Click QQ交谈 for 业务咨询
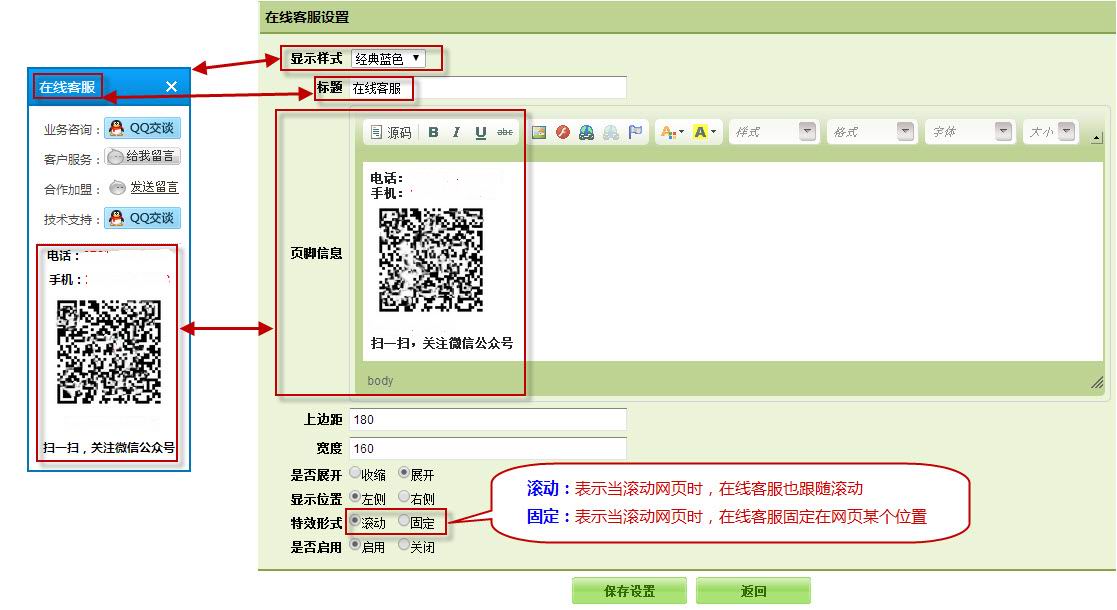 pos(142,128)
